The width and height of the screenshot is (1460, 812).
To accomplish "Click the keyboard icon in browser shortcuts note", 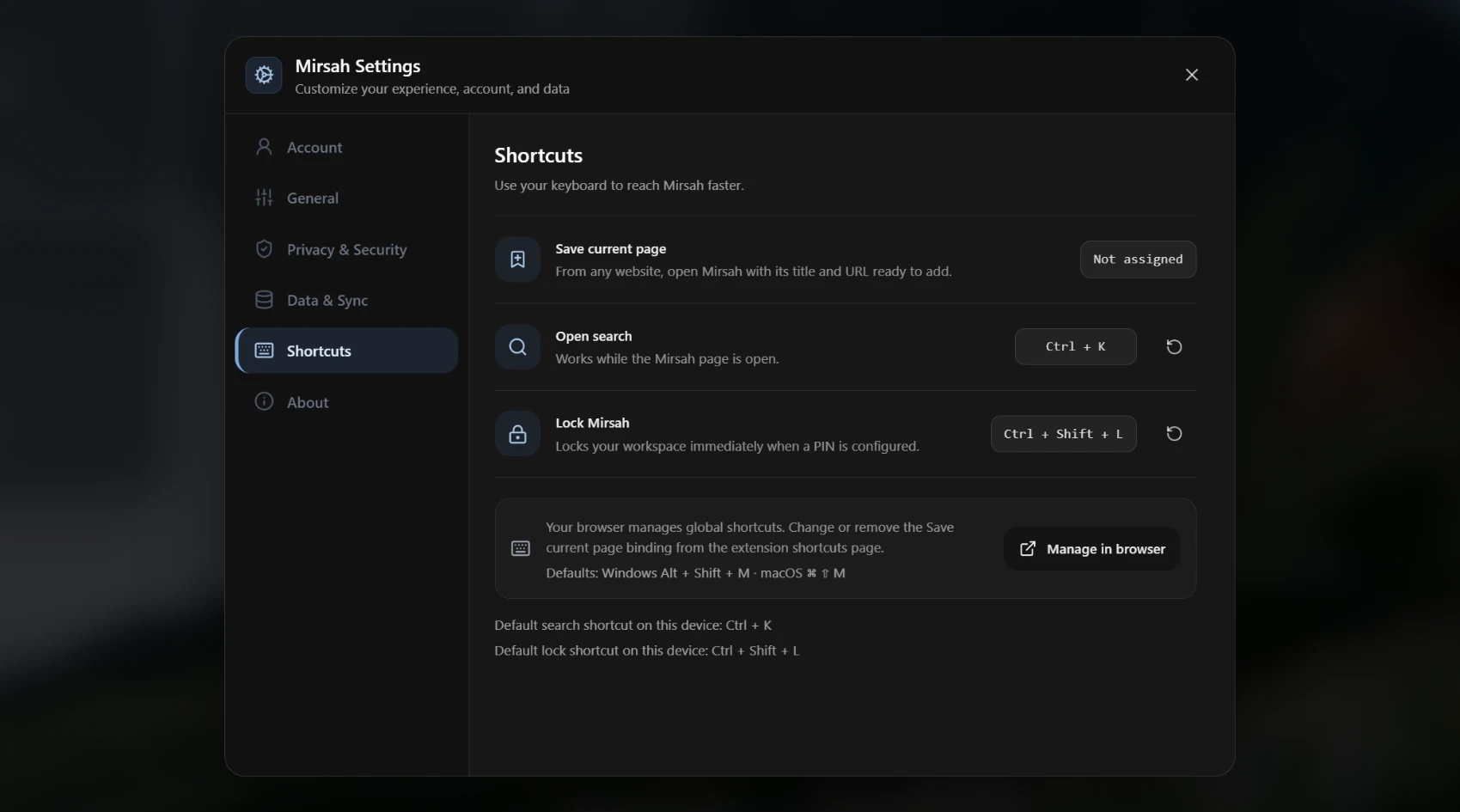I will pos(521,548).
